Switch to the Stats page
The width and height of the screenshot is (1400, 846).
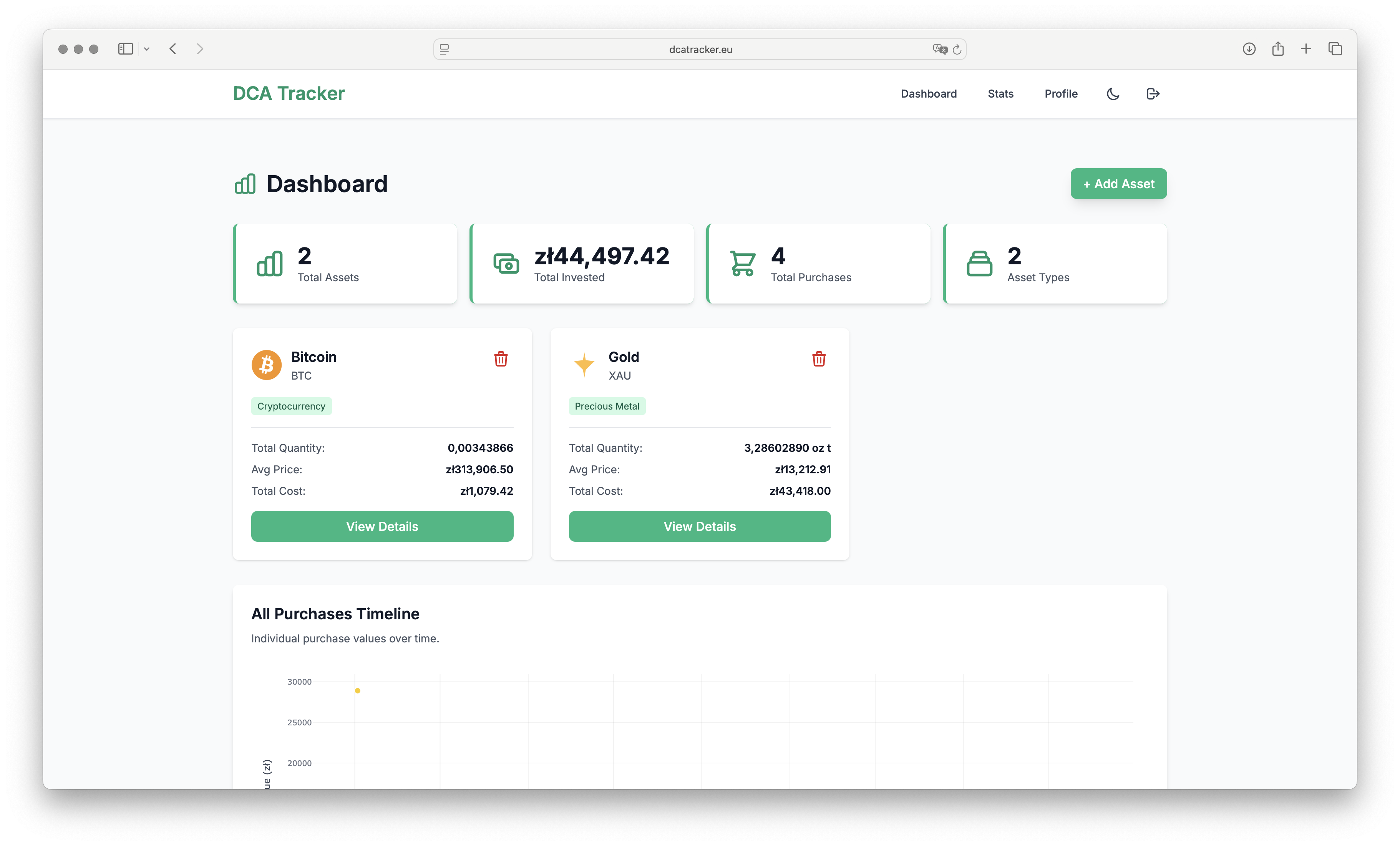coord(1000,94)
